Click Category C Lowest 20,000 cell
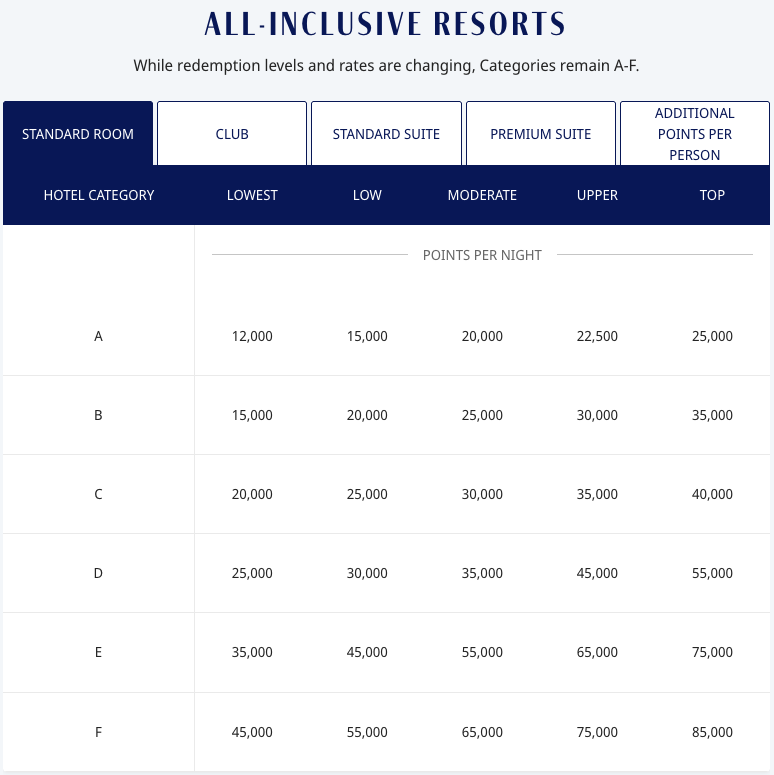Image resolution: width=774 pixels, height=775 pixels. (252, 494)
